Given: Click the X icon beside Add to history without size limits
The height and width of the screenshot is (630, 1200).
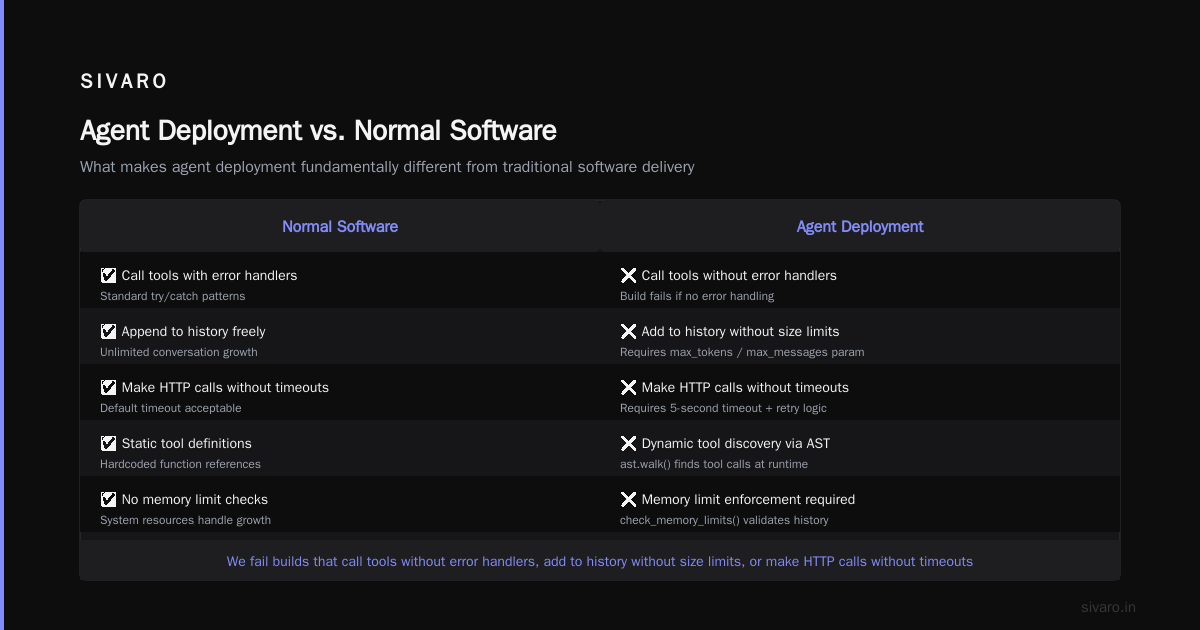Looking at the screenshot, I should pyautogui.click(x=628, y=331).
